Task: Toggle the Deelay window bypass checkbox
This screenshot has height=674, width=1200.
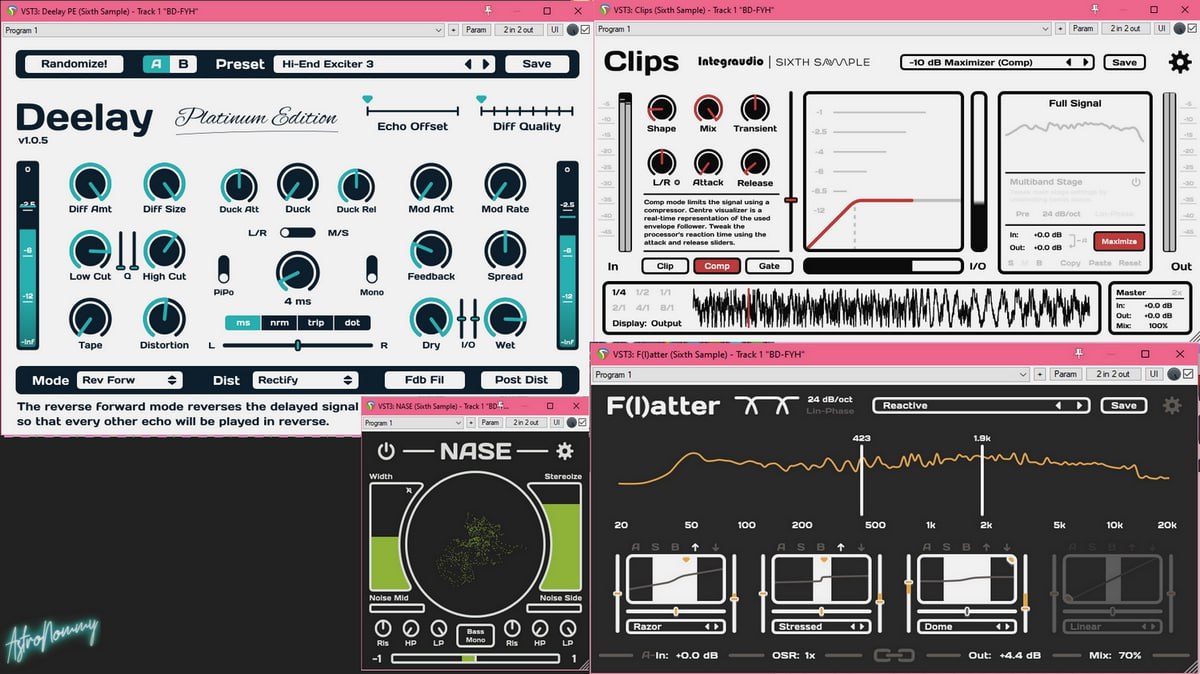Action: coord(586,30)
